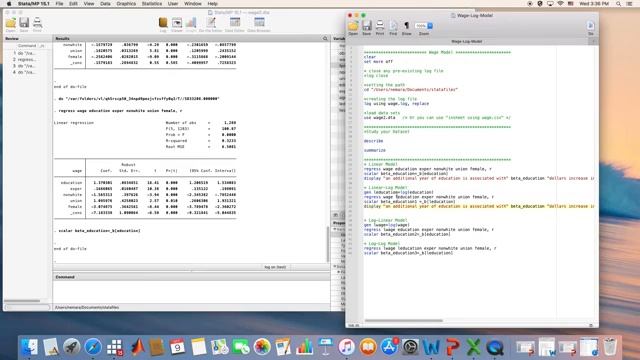The width and height of the screenshot is (640, 360).
Task: Open iTunes from the Dock
Action: (x=347, y=347)
